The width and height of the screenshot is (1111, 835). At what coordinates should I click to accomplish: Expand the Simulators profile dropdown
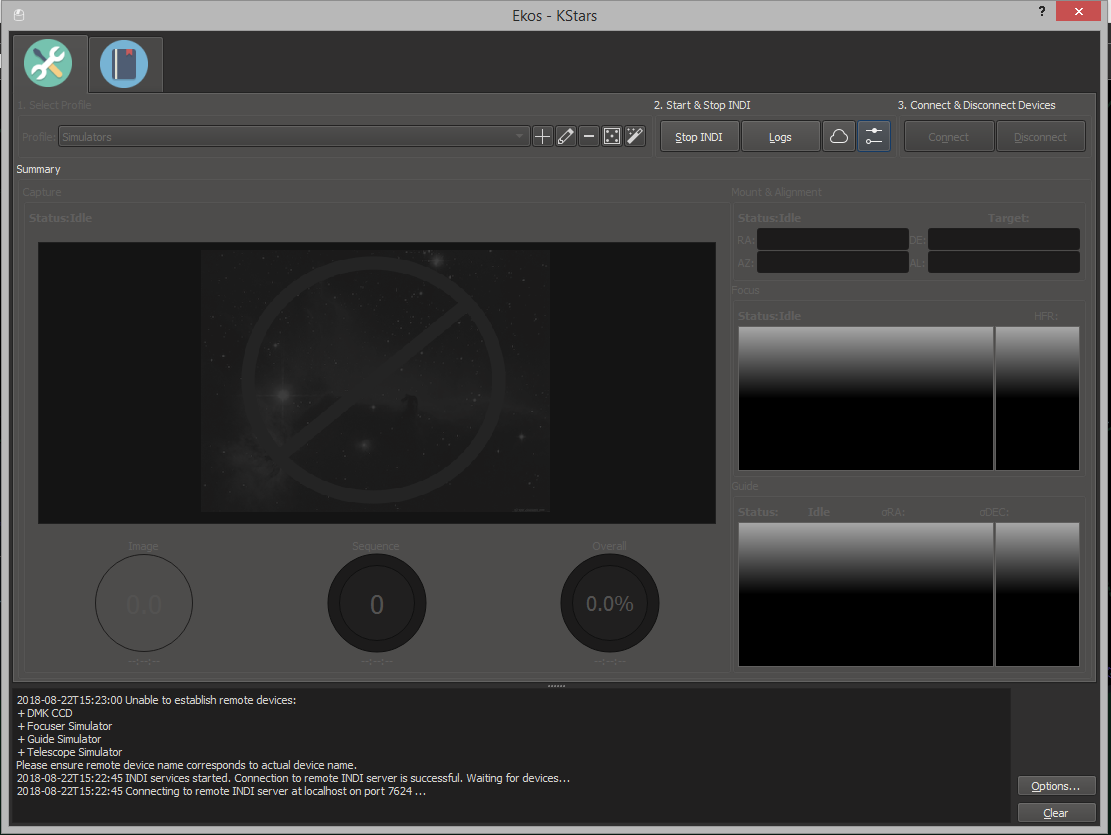tap(294, 137)
